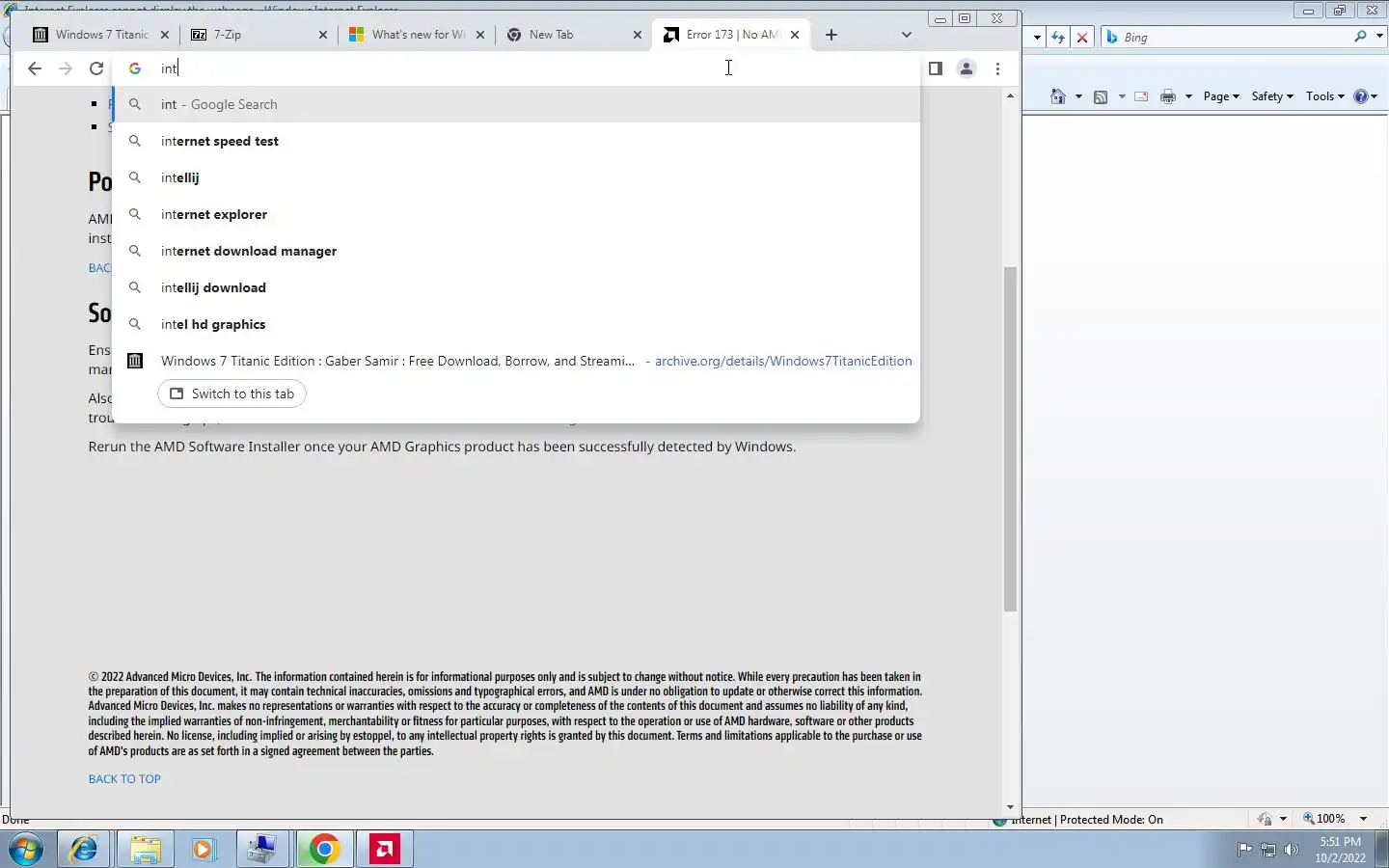
Task: Choose 'intel hd graphics' suggestion
Action: click(516, 324)
